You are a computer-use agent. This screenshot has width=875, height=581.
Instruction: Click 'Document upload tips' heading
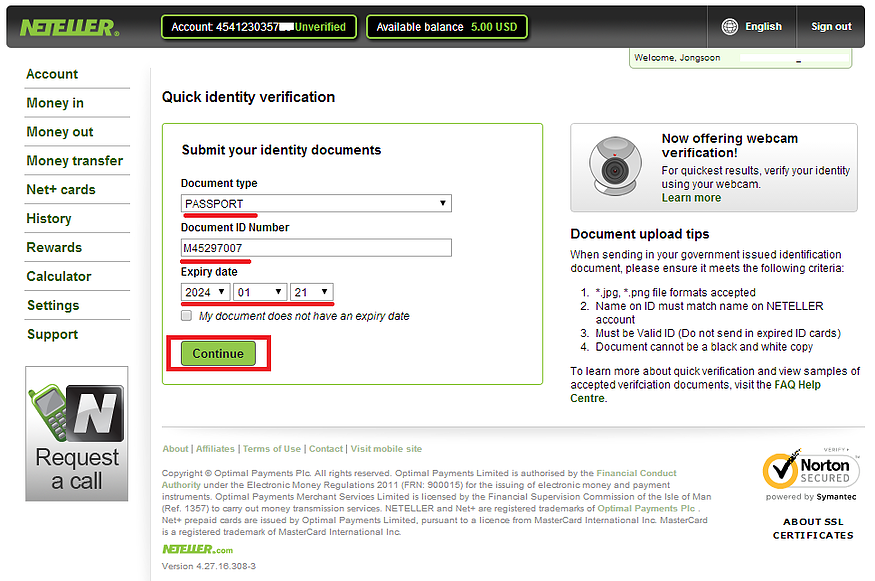tap(640, 234)
